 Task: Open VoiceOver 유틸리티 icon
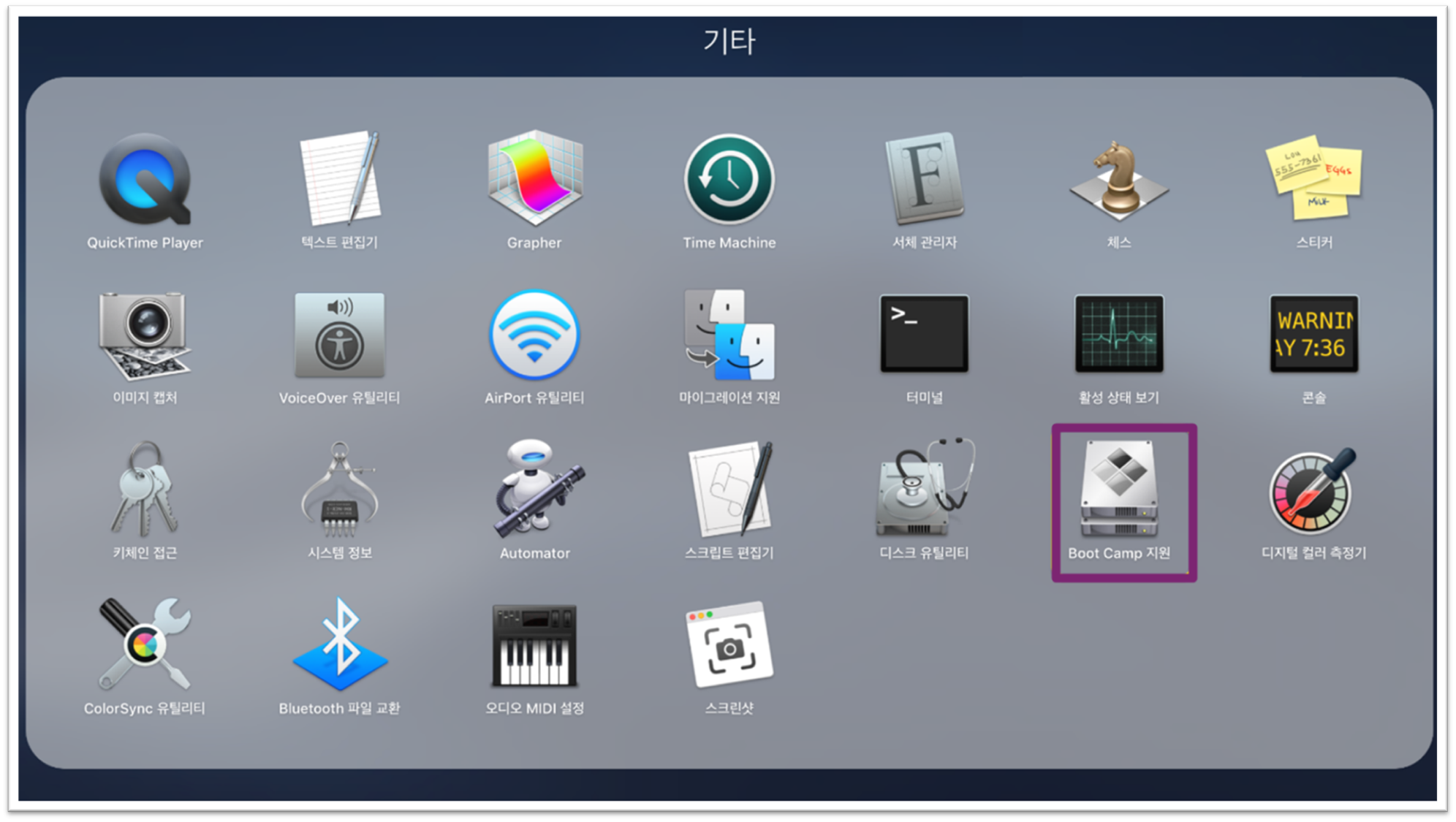(339, 334)
